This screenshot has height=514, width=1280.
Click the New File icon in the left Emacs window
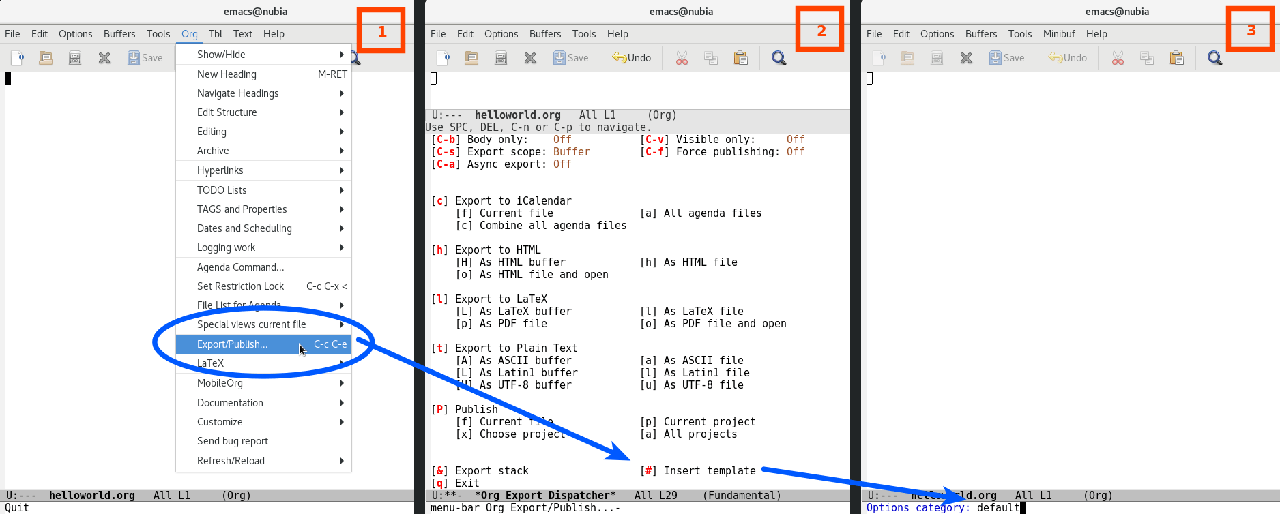tap(17, 58)
